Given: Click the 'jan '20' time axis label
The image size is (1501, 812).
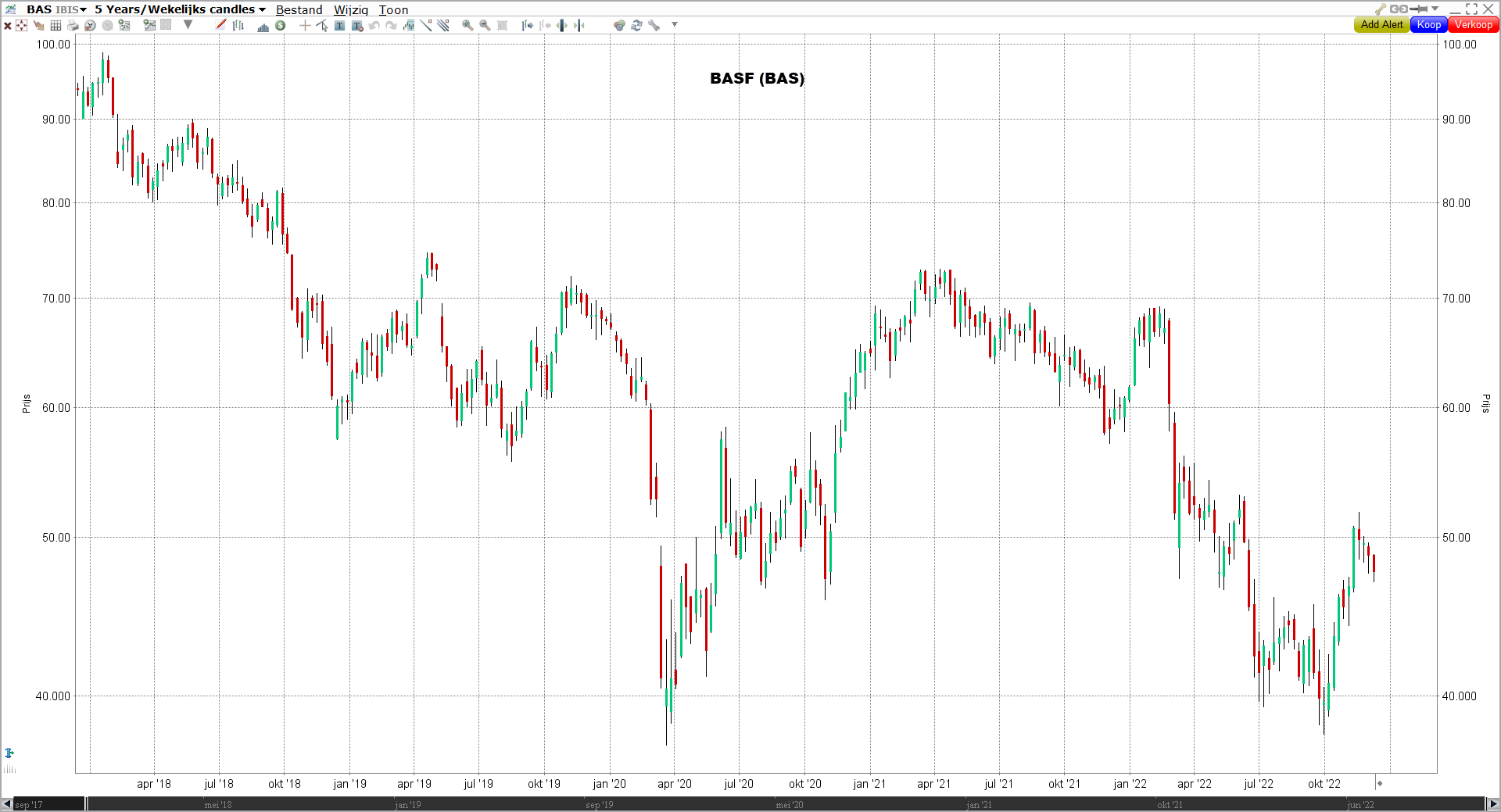Looking at the screenshot, I should point(609,784).
